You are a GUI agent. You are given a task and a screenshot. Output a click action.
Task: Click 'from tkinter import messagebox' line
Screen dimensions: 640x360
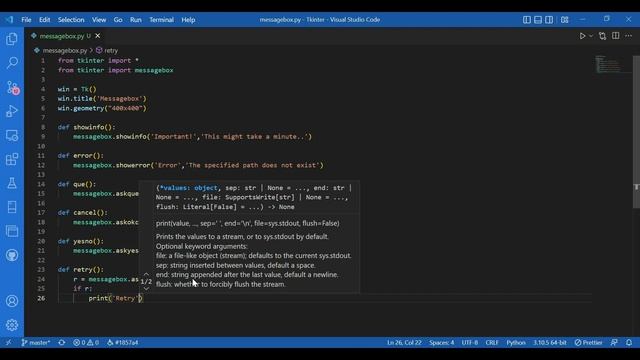pos(116,70)
